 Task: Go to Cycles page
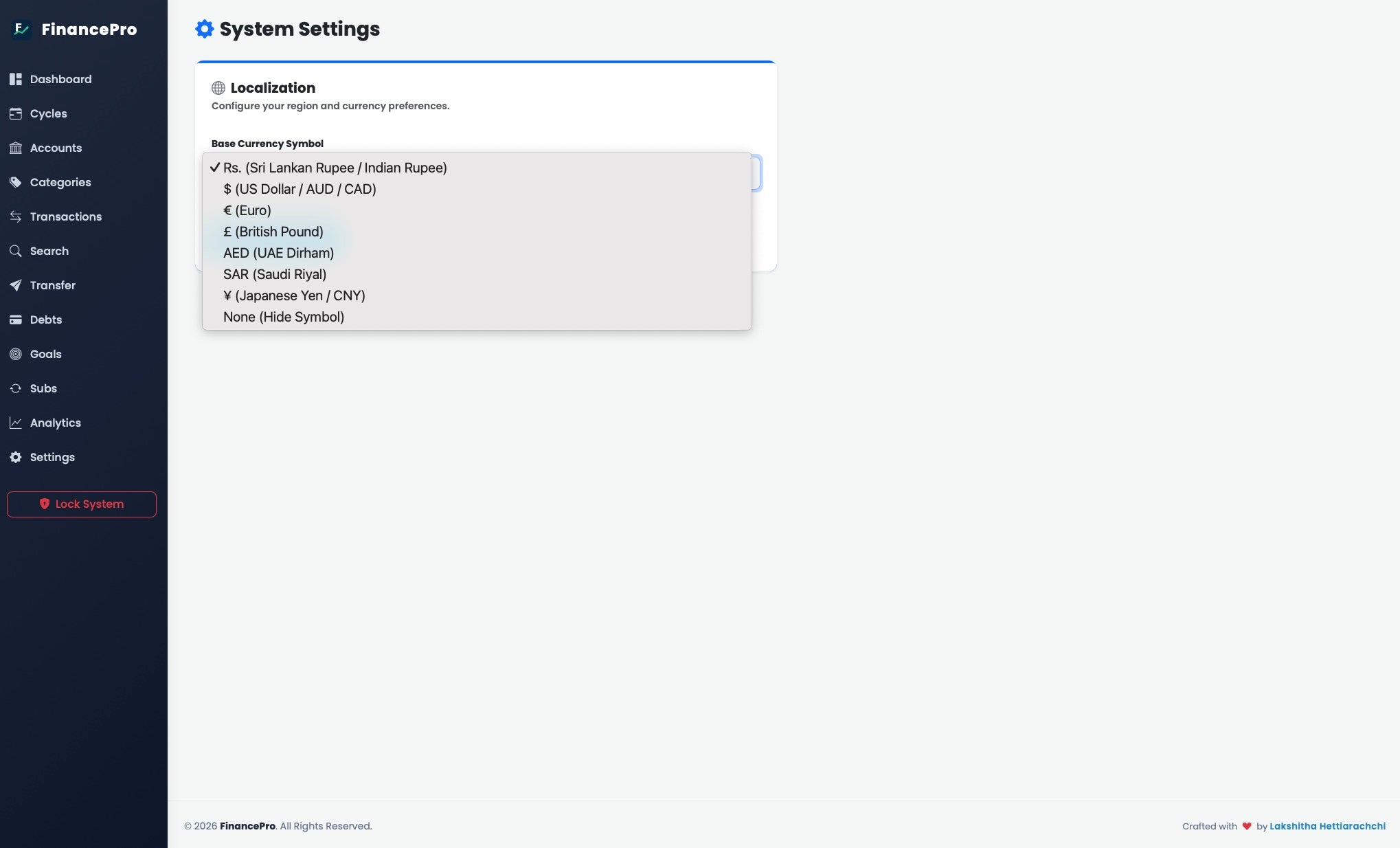coord(48,113)
